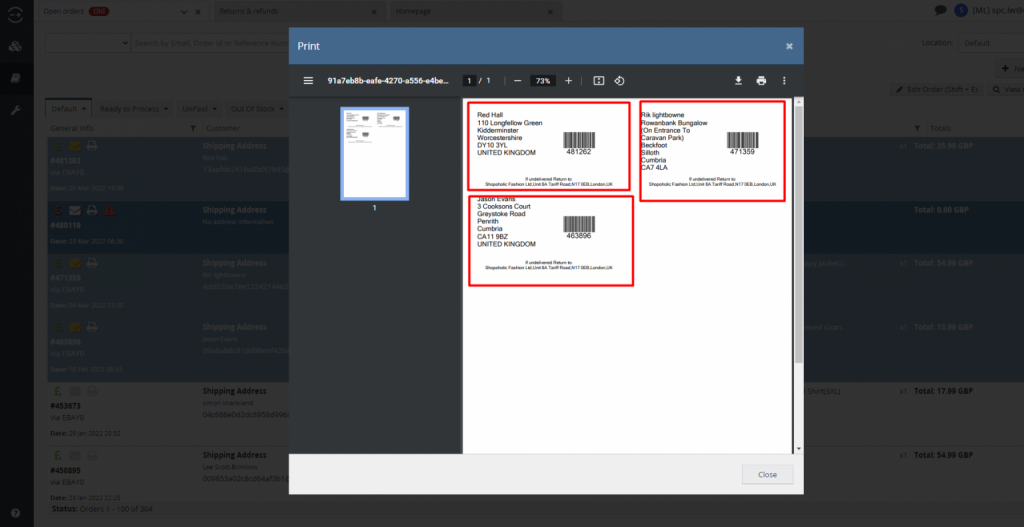Open the search type dropdown
This screenshot has height=527, width=1024.
coord(88,43)
